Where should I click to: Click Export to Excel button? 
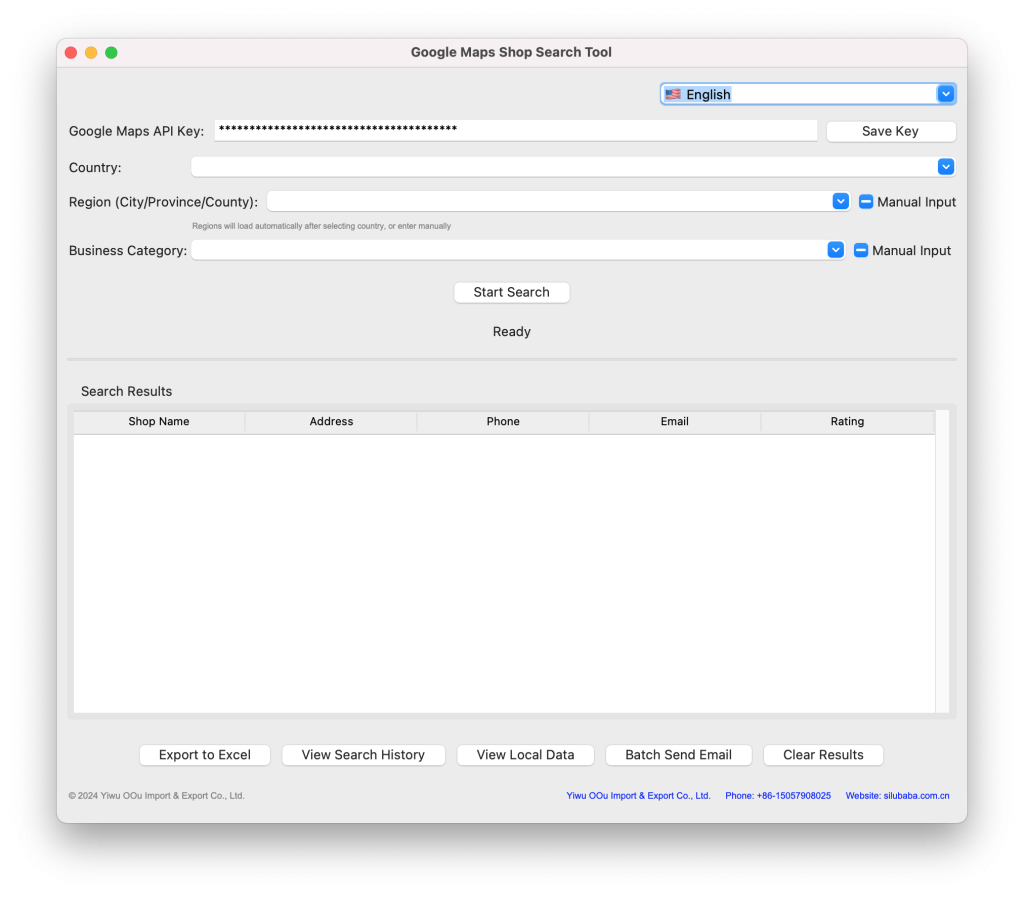(x=205, y=755)
